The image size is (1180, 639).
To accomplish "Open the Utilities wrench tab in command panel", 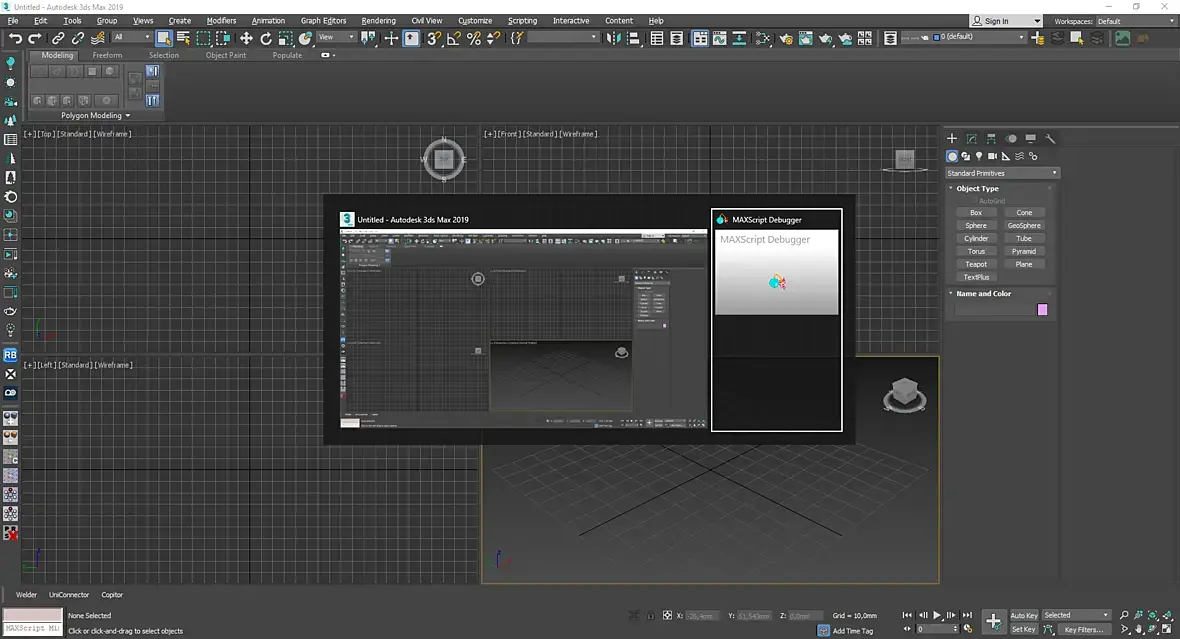I will (1050, 139).
